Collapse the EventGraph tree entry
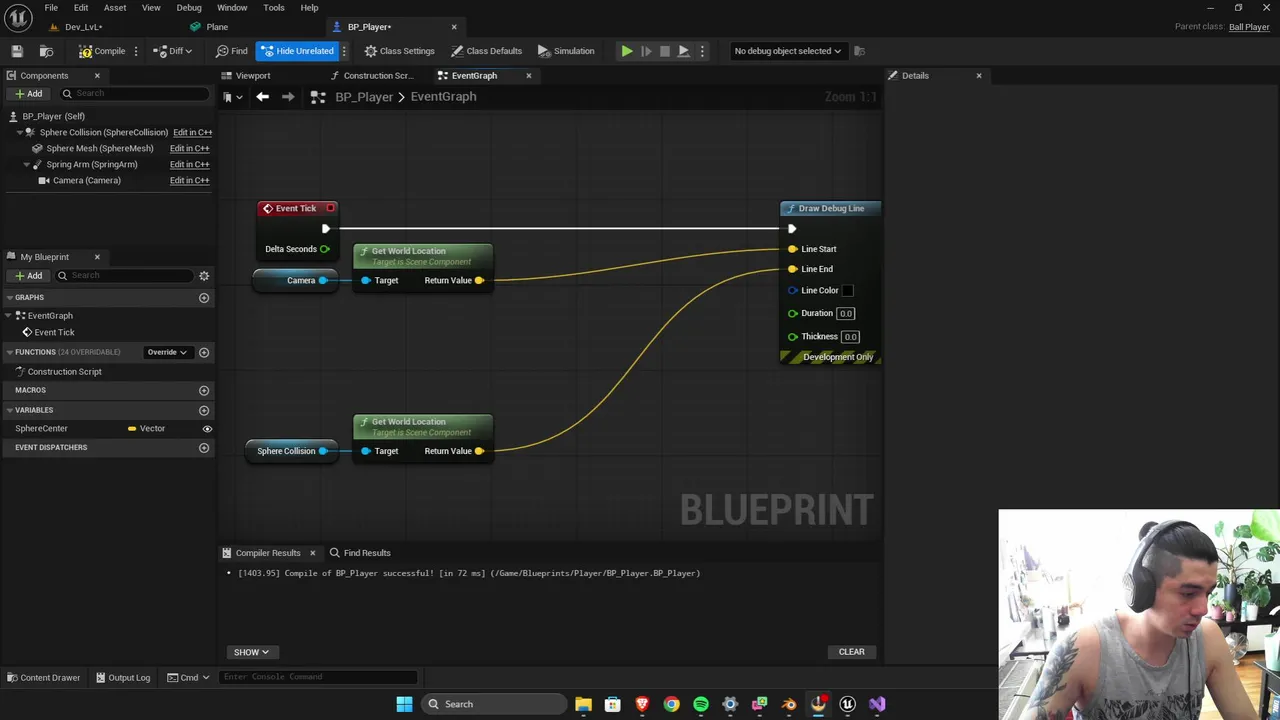 [10, 315]
